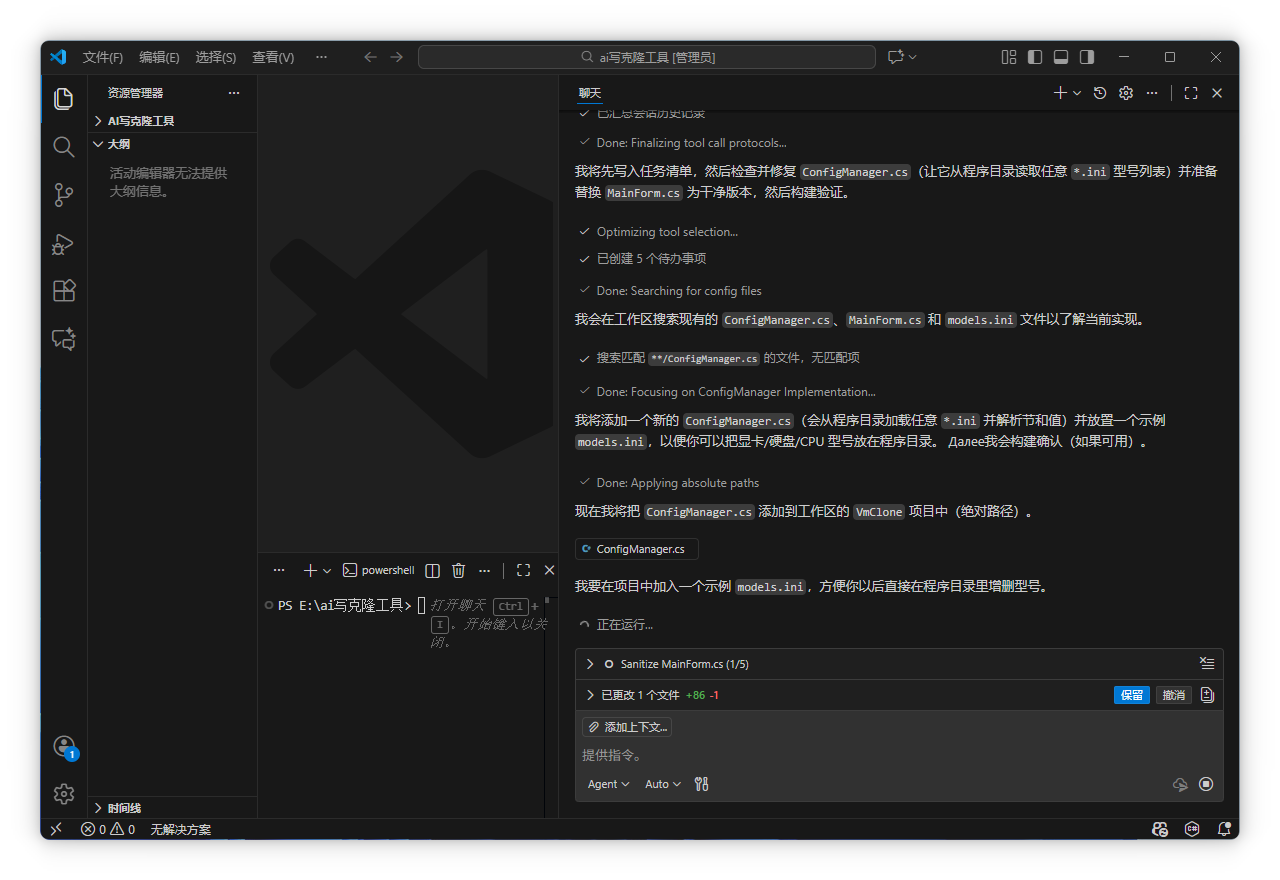The image size is (1280, 880).
Task: Open the Extensions view
Action: 64,291
